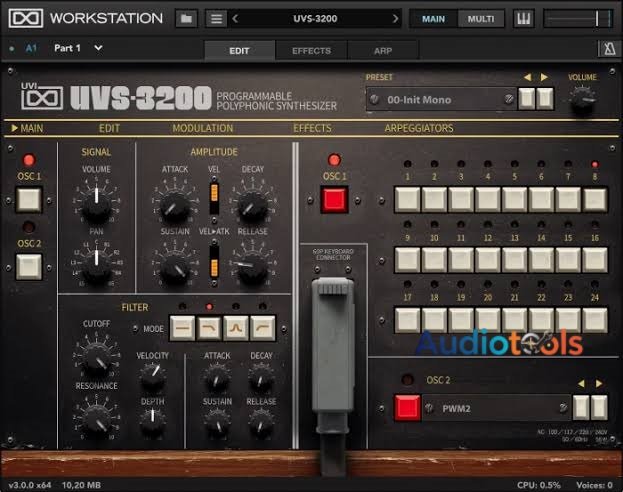This screenshot has width=623, height=492.
Task: Click the amplitude DECAY knob
Action: pos(252,203)
